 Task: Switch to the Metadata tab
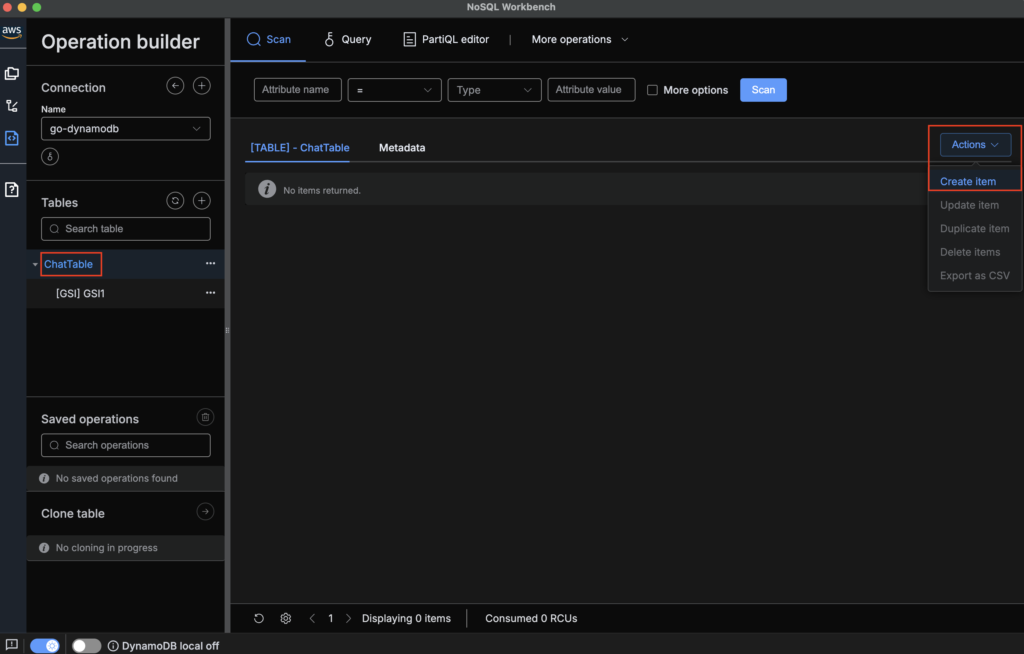tap(401, 148)
